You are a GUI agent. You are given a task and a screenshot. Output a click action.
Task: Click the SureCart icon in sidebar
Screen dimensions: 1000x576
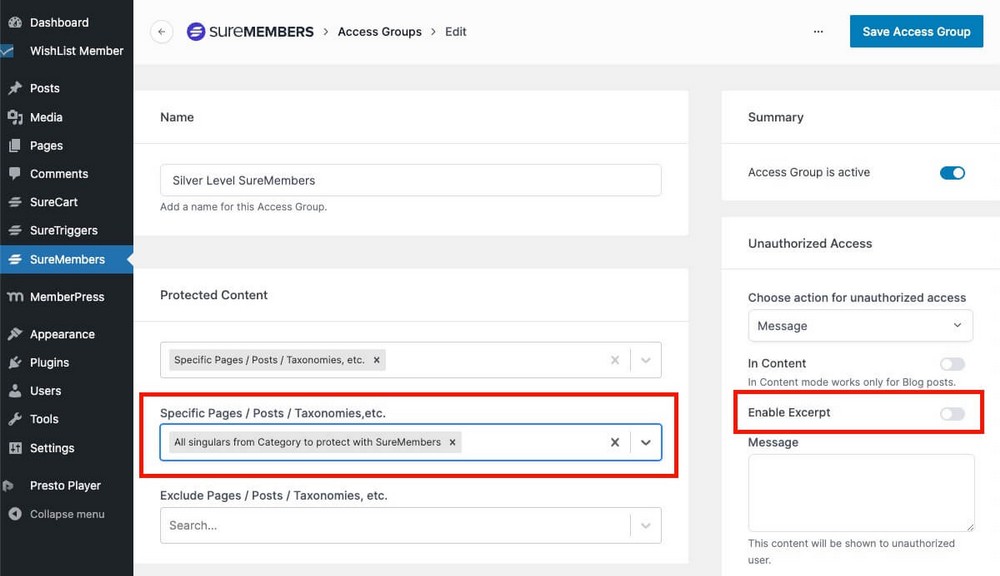(x=15, y=202)
